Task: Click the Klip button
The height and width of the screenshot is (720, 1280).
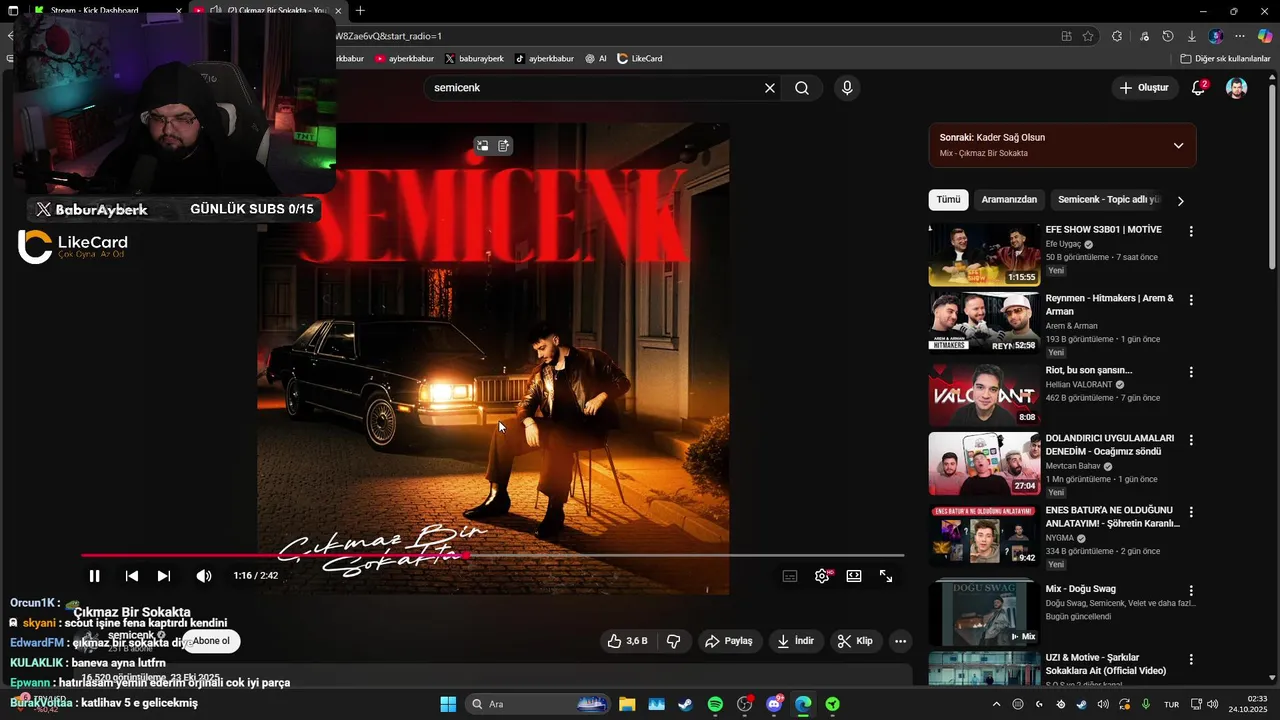Action: 855,641
